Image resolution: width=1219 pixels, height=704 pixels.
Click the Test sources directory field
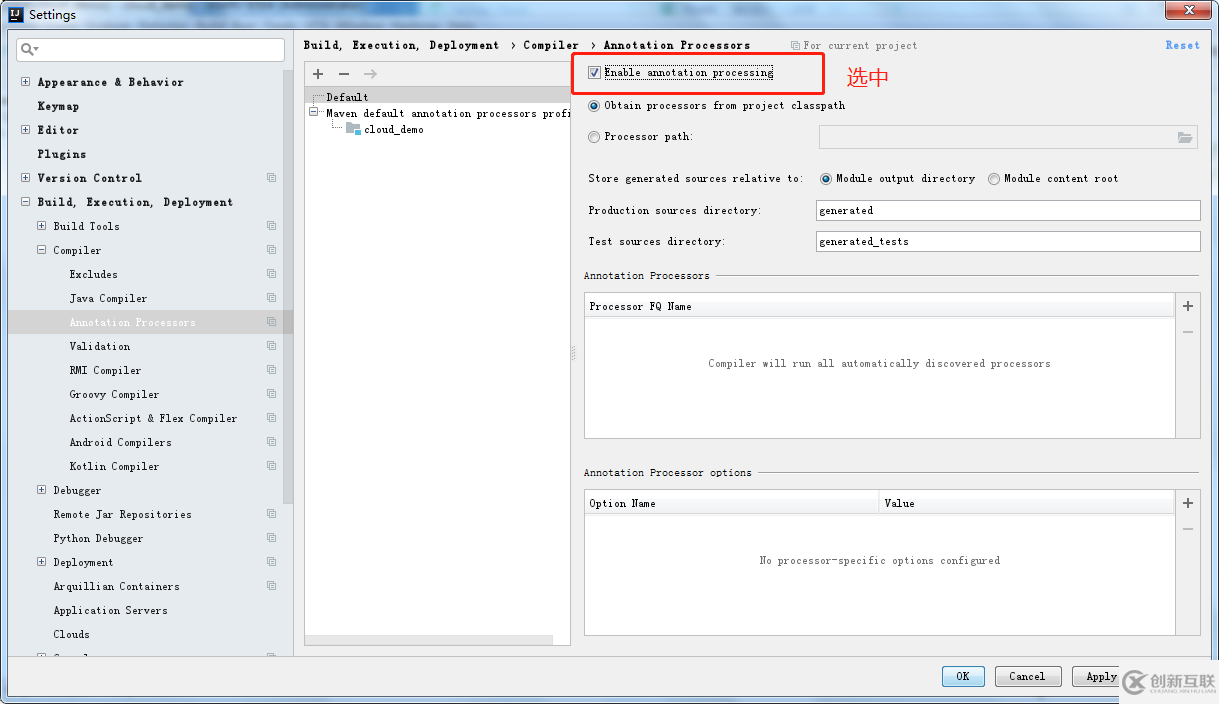click(x=1008, y=241)
